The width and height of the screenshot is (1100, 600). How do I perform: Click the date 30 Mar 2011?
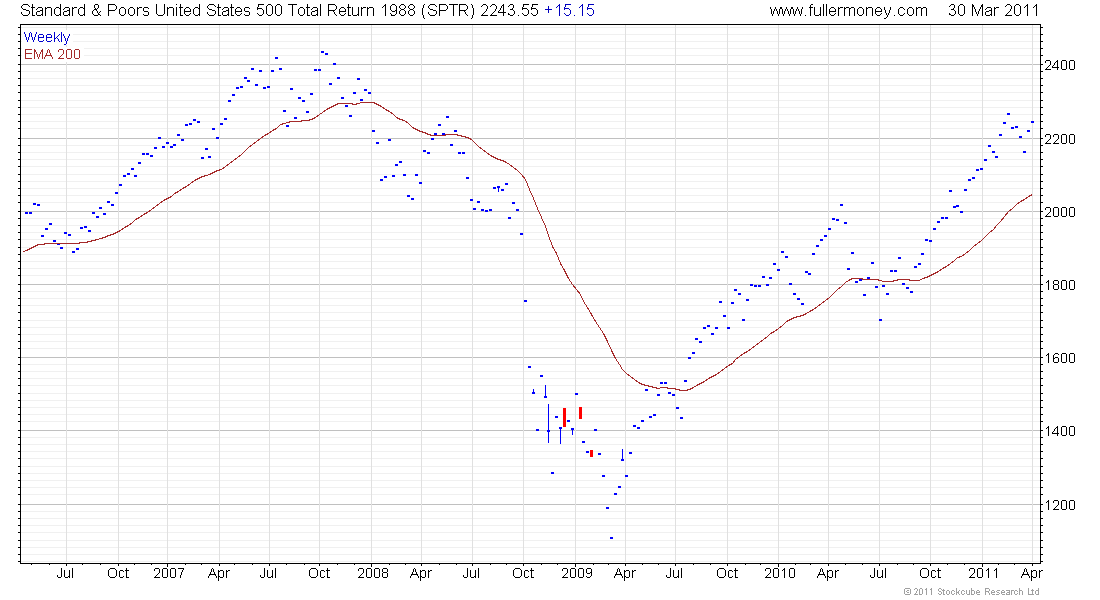(x=993, y=11)
